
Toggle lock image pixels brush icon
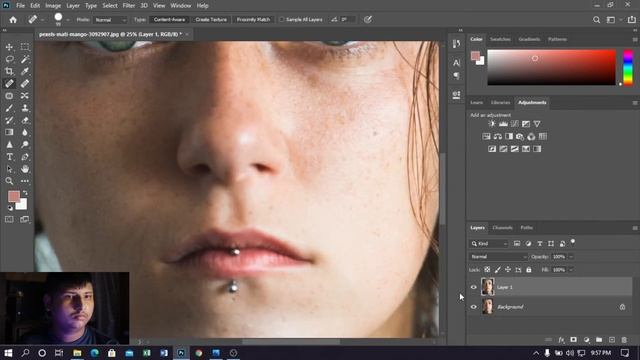(x=498, y=270)
